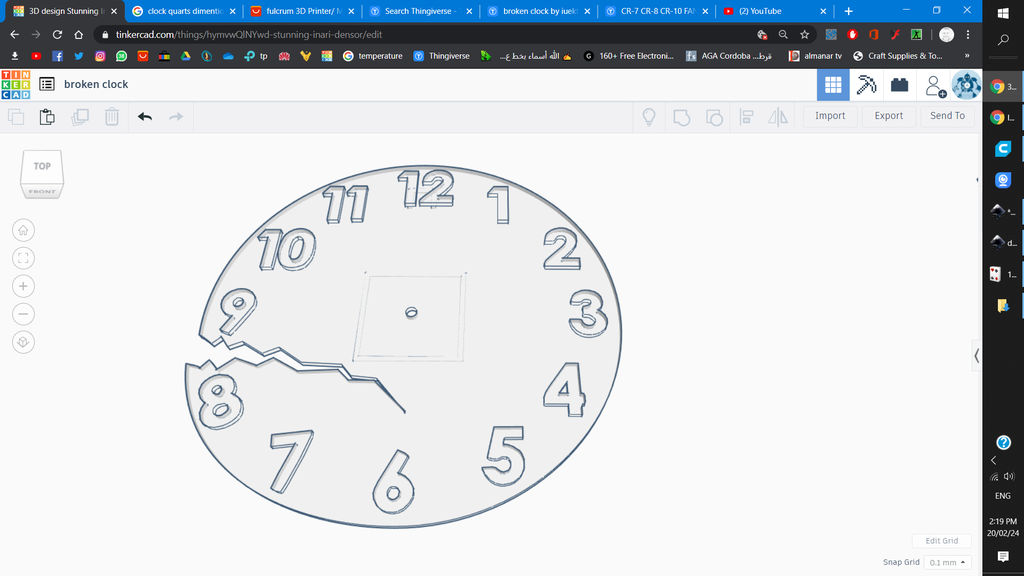Open '160+ Free Electroni...' bookmark
This screenshot has height=576, width=1024.
point(628,56)
